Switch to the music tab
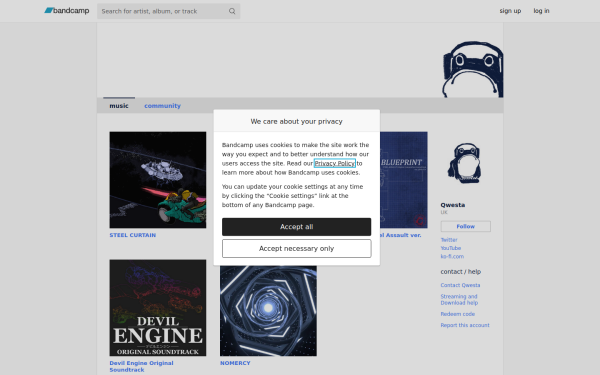The image size is (600, 375). pyautogui.click(x=119, y=106)
